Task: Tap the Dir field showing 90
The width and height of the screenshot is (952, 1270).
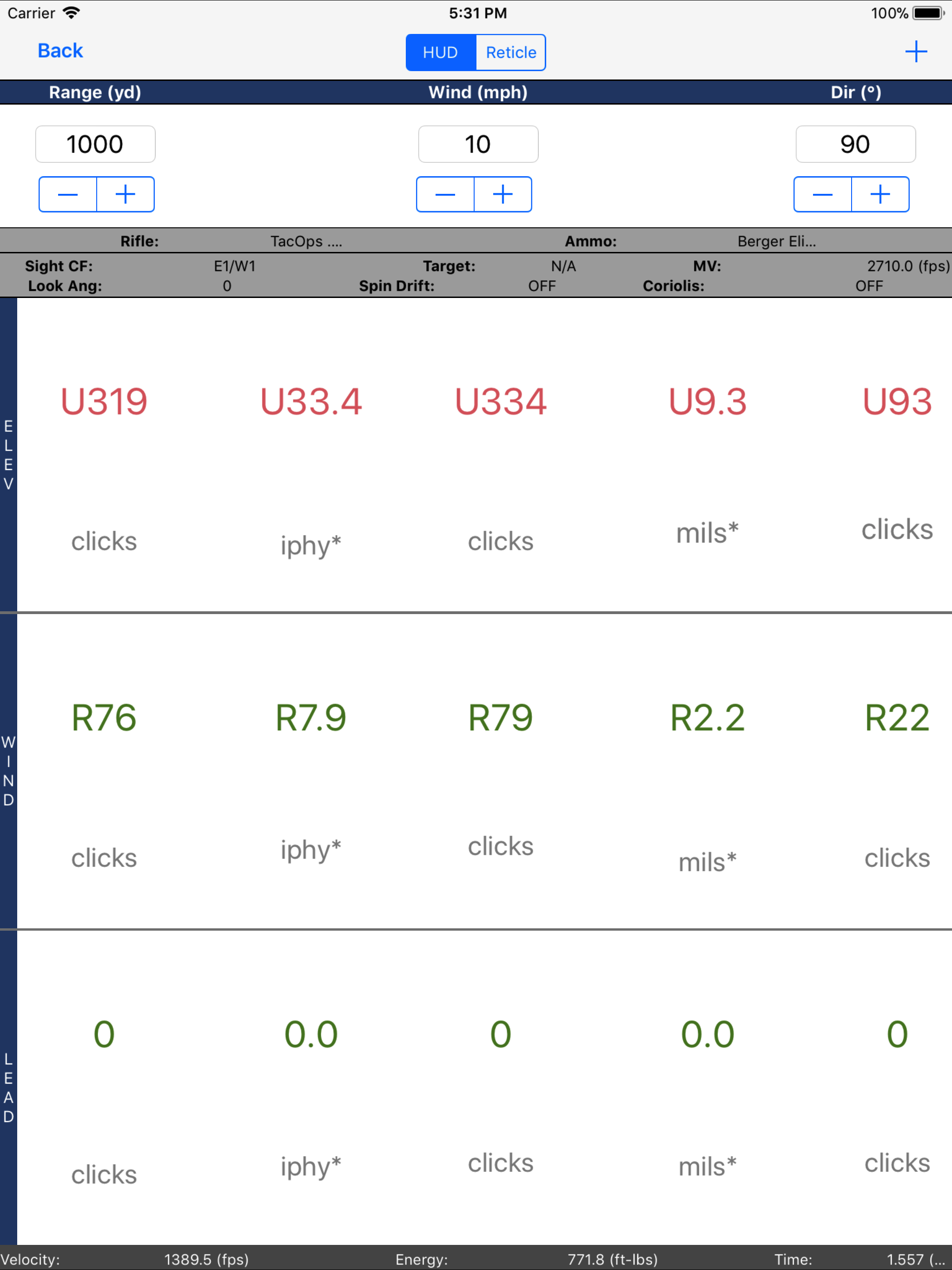Action: [855, 144]
